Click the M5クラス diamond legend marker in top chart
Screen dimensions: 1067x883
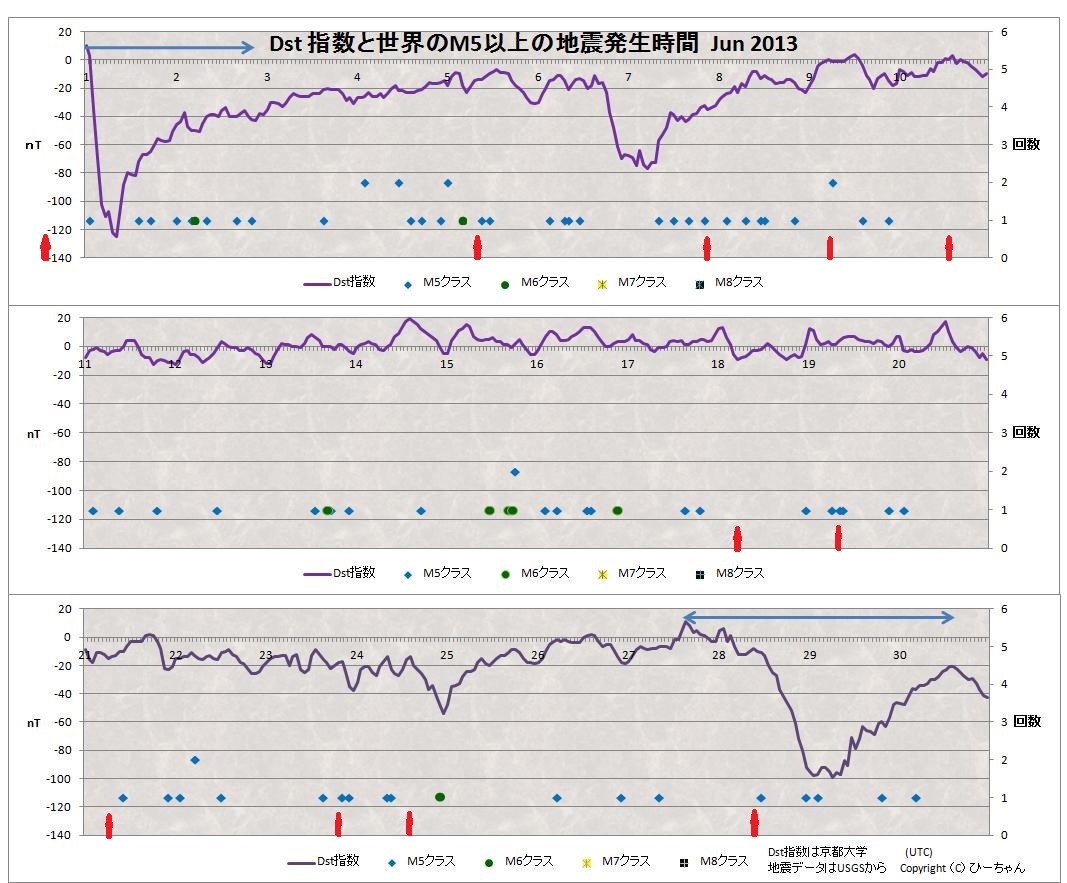(x=408, y=284)
